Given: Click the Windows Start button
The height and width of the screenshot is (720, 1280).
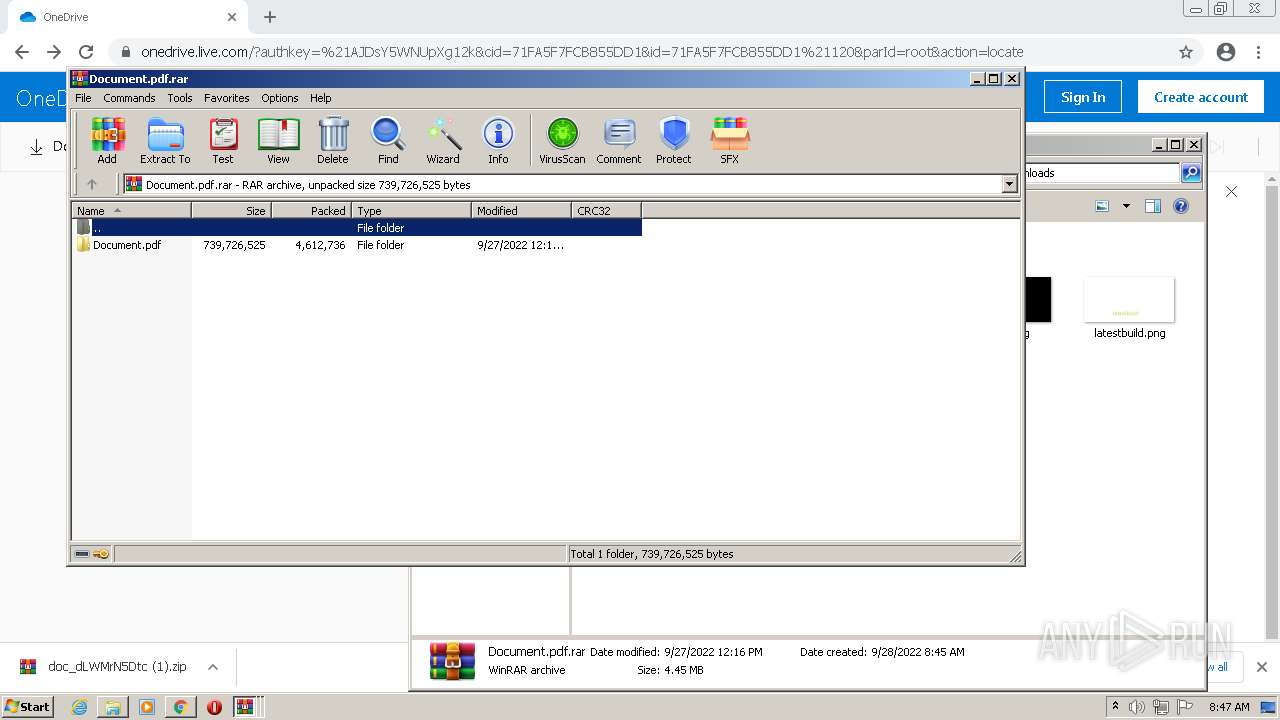Looking at the screenshot, I should (27, 707).
